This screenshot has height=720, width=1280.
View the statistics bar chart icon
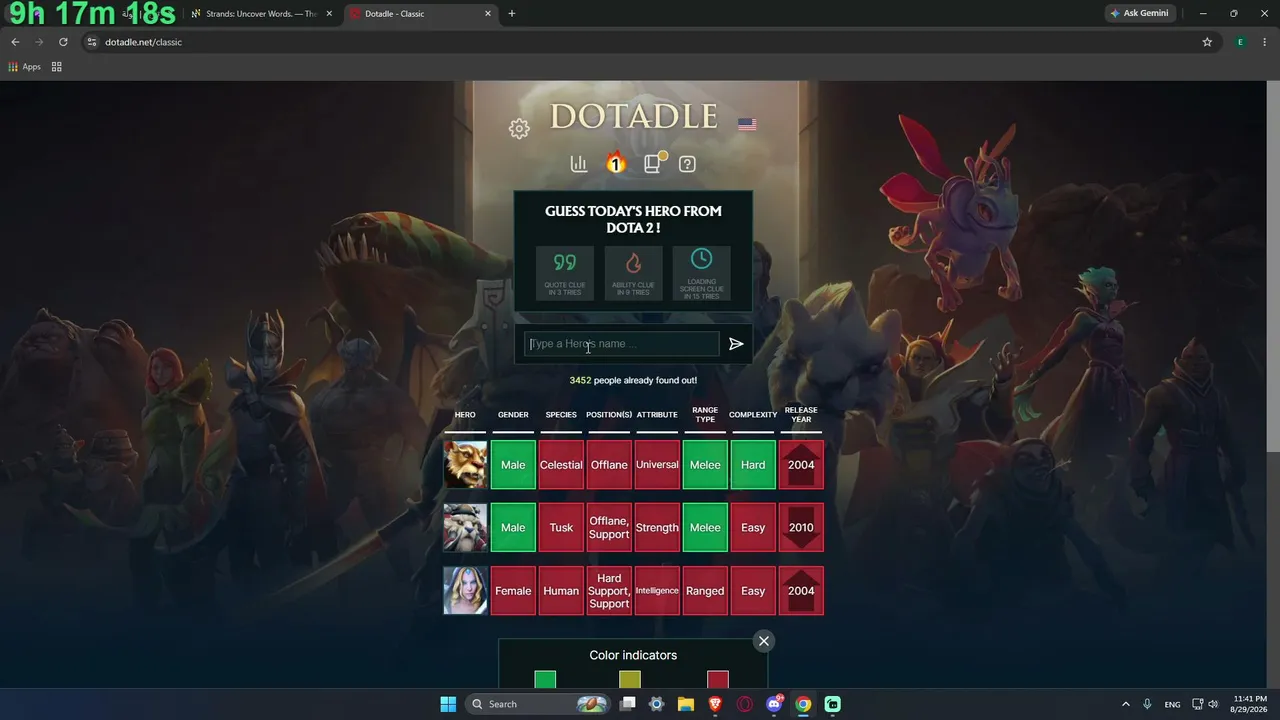pyautogui.click(x=579, y=164)
